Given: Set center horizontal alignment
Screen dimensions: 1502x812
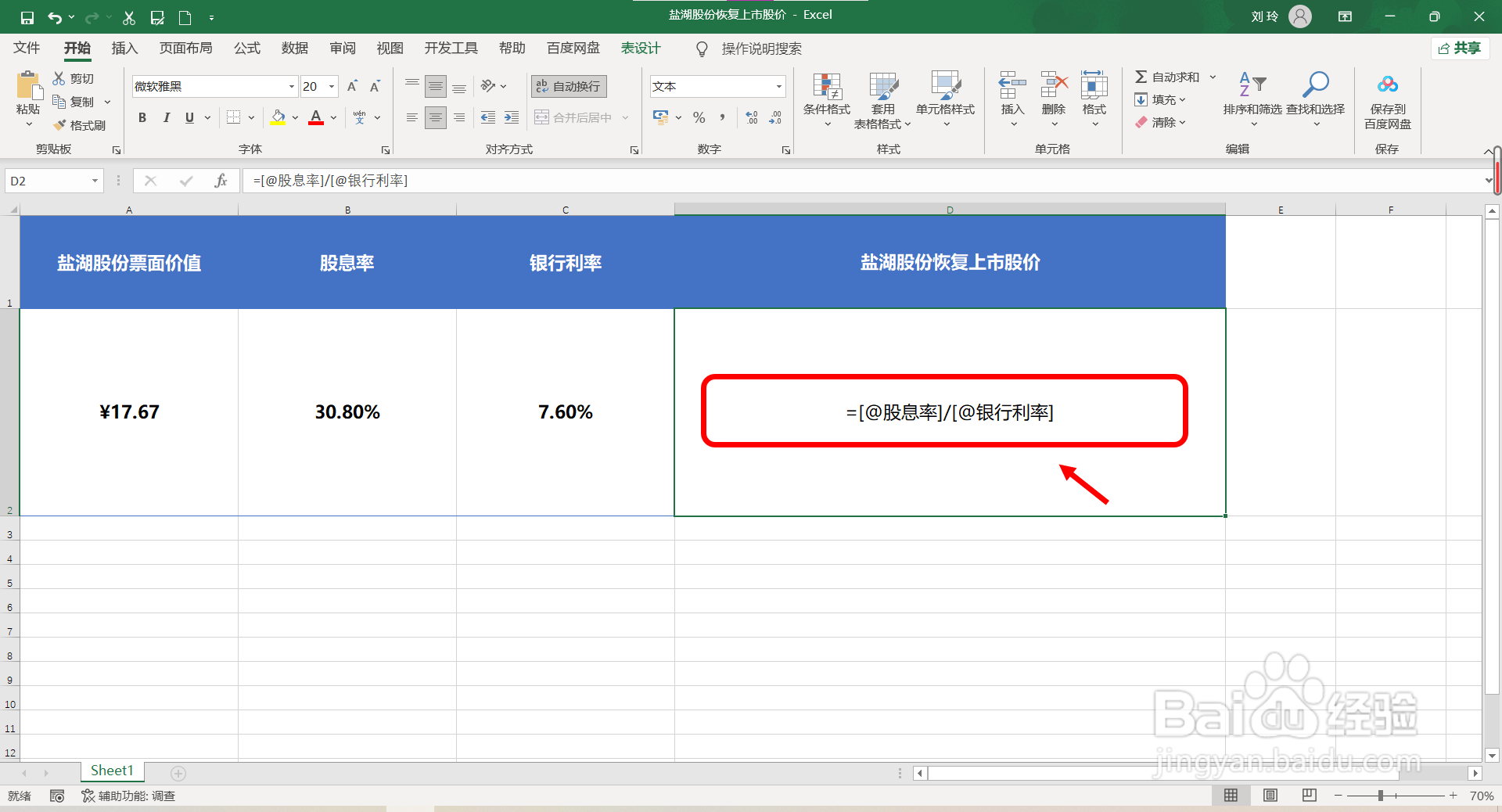Looking at the screenshot, I should click(436, 117).
